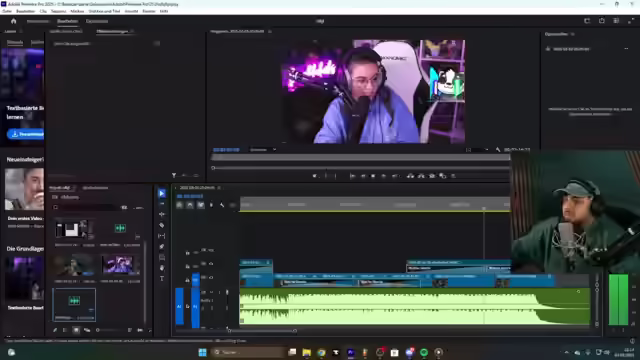Select Tutorials tab in Learn panel
Screen dimensions: 640x360
[15, 42]
